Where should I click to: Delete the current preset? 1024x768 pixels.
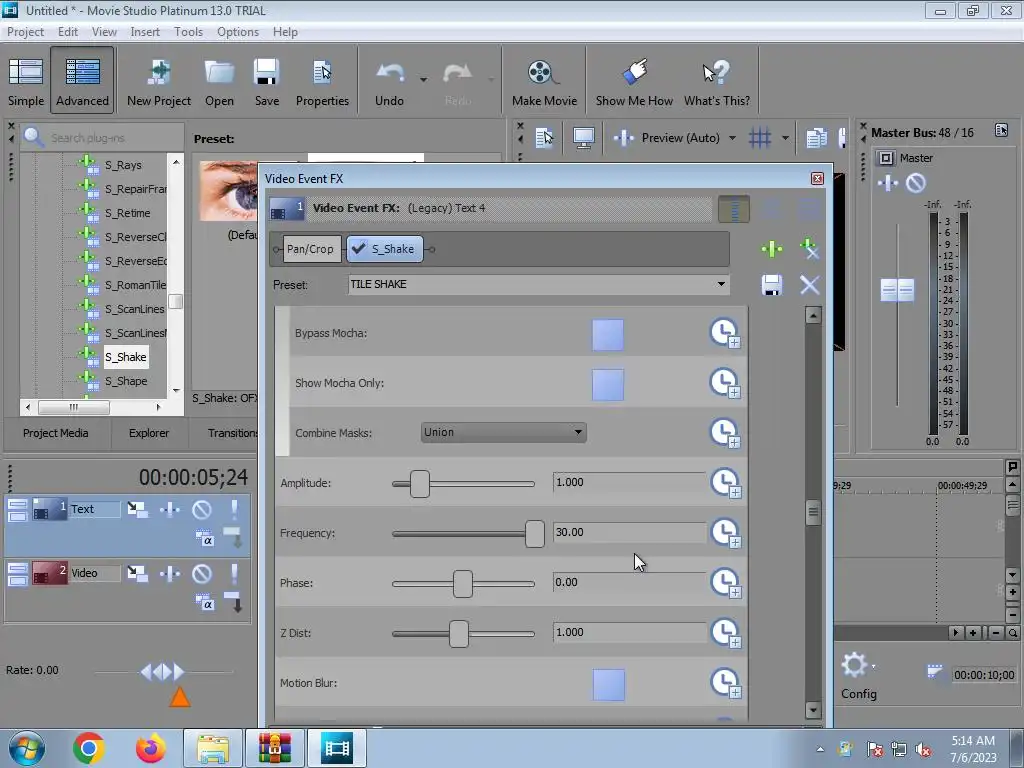pos(809,285)
